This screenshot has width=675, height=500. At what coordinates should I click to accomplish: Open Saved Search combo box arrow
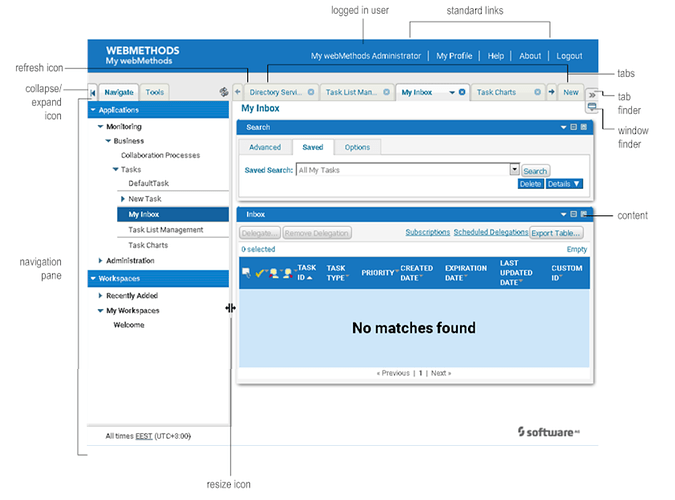point(514,169)
